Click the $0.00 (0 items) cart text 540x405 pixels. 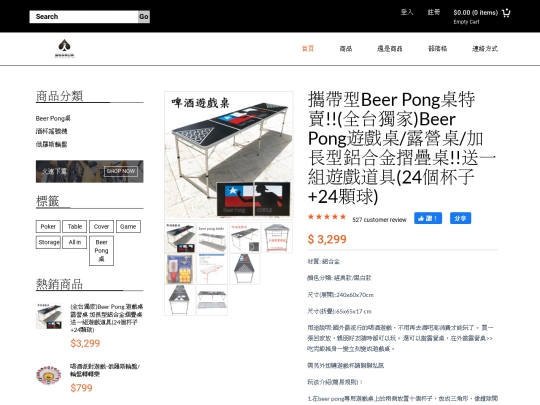point(476,13)
